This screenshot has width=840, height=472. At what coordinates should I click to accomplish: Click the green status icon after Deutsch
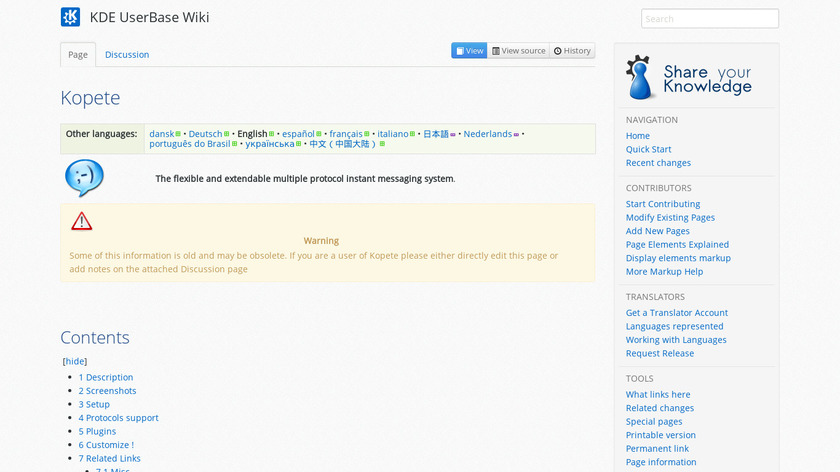point(227,134)
